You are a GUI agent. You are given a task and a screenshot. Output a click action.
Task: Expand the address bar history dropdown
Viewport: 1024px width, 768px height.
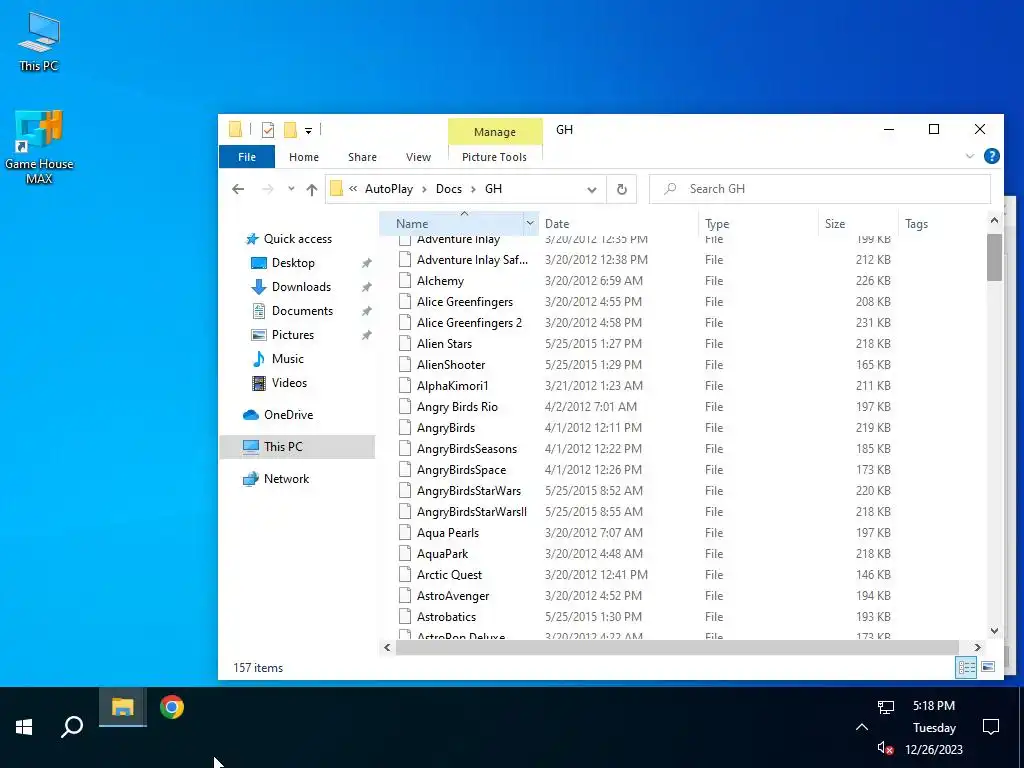coord(592,189)
